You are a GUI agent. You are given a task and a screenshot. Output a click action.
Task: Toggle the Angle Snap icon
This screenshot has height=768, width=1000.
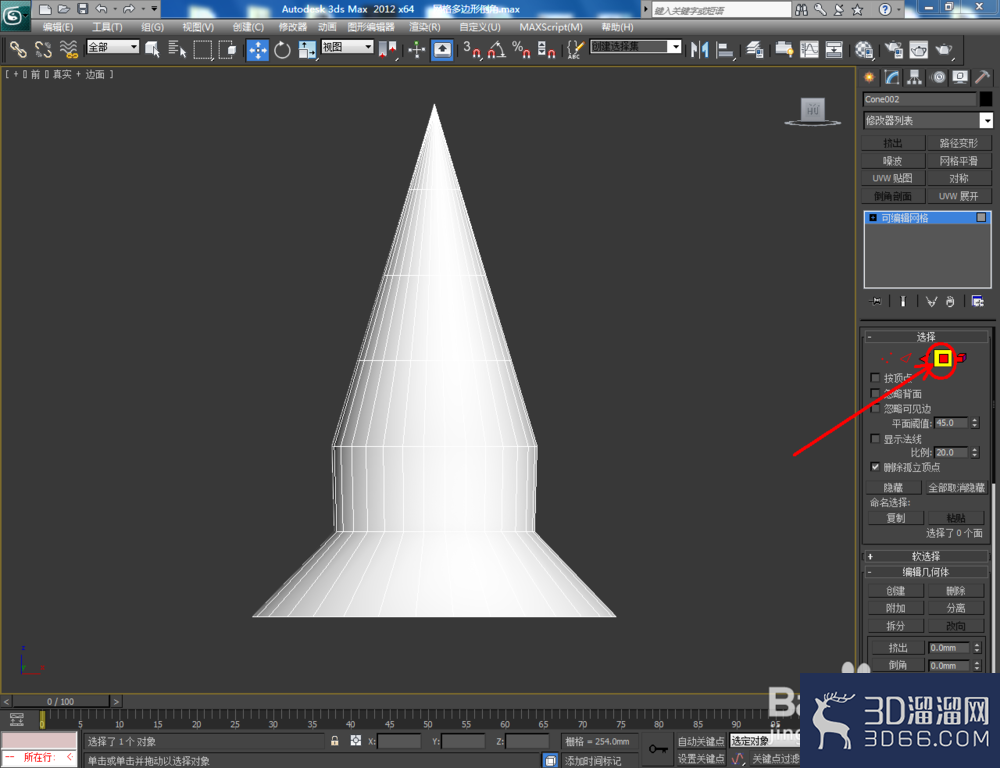coord(497,50)
